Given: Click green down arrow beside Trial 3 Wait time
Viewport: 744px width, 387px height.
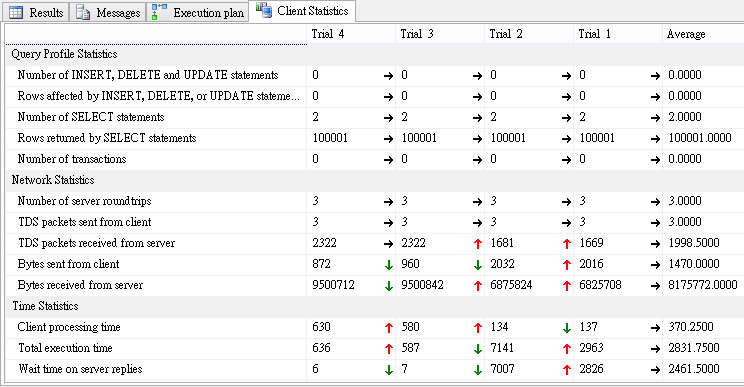Looking at the screenshot, I should pyautogui.click(x=478, y=370).
